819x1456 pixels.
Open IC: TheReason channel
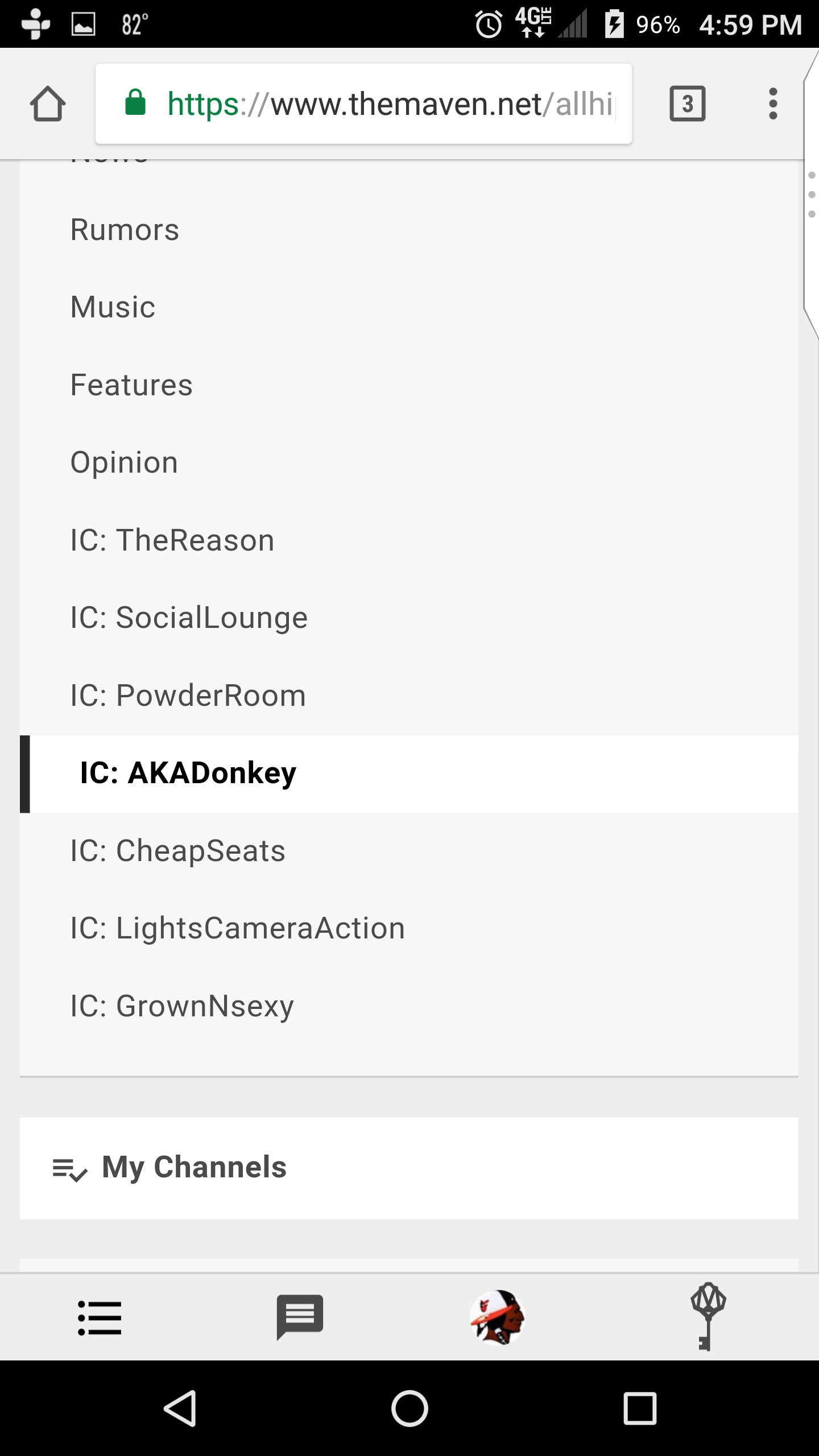point(409,540)
